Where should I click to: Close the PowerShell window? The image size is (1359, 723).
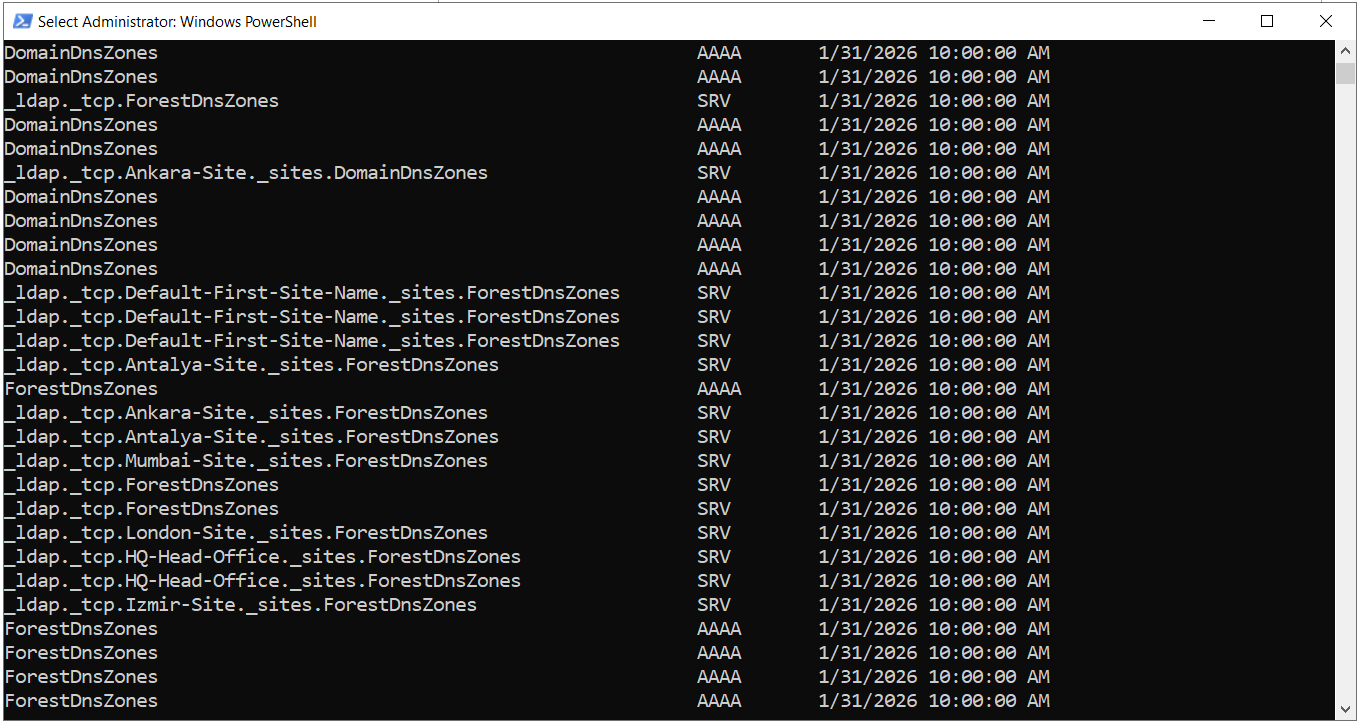click(1326, 21)
